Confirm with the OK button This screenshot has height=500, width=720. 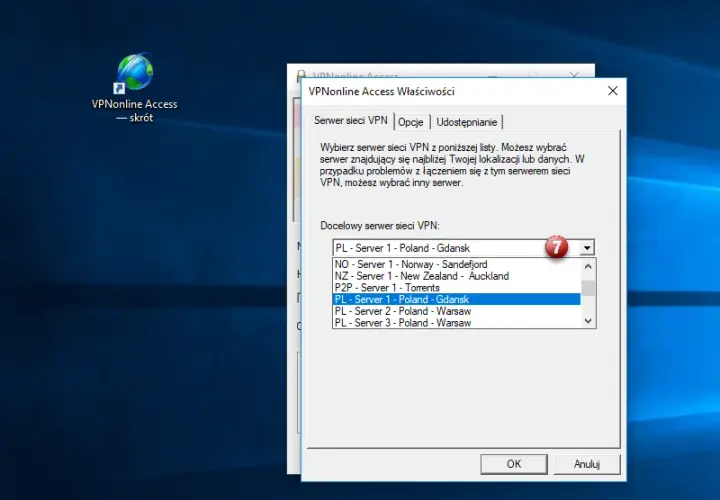click(514, 464)
